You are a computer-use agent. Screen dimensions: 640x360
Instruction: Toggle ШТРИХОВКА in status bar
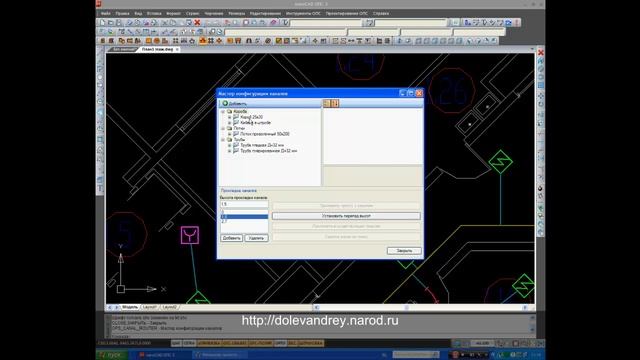click(311, 343)
